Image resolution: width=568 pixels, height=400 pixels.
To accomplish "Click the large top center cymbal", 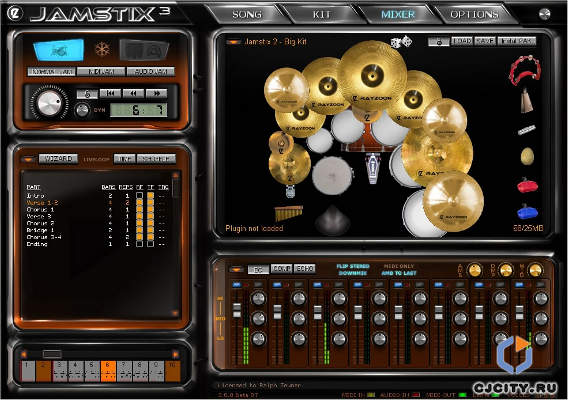I will 372,75.
